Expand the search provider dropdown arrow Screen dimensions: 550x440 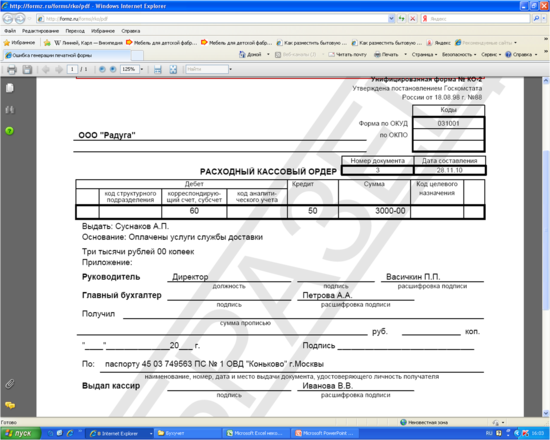pyautogui.click(x=544, y=19)
